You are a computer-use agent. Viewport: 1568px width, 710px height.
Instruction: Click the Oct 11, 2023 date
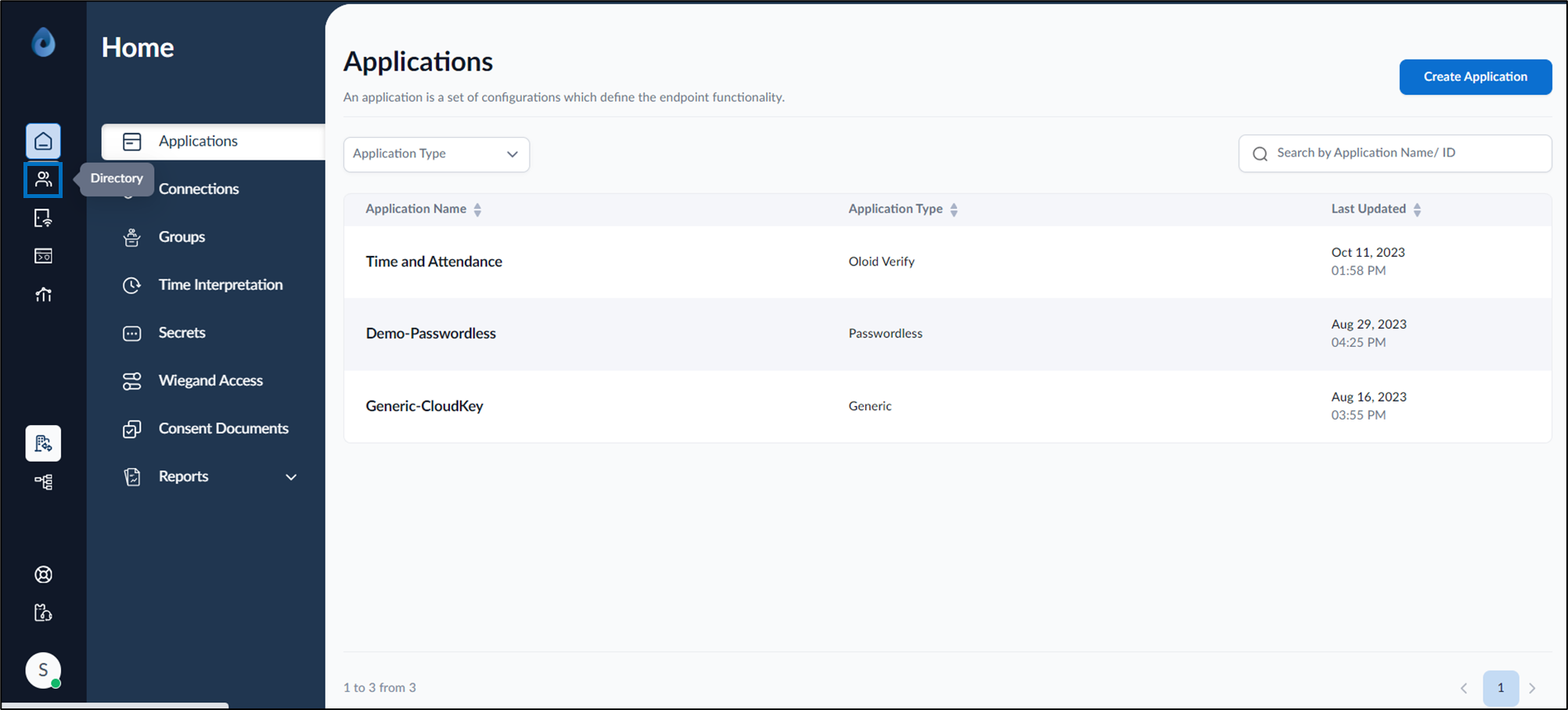tap(1368, 252)
